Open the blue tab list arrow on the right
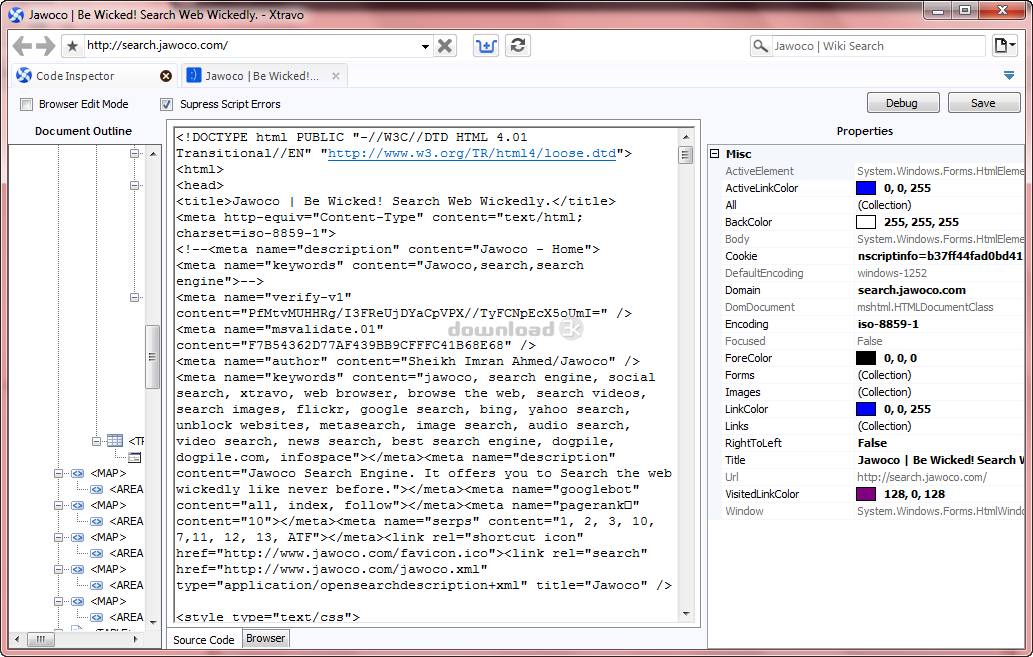This screenshot has height=657, width=1033. (1009, 76)
